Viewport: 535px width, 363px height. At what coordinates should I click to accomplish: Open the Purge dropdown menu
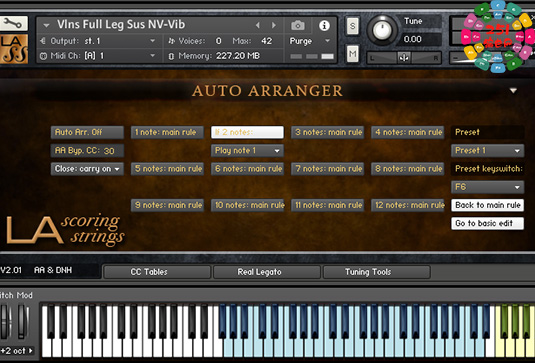click(310, 41)
